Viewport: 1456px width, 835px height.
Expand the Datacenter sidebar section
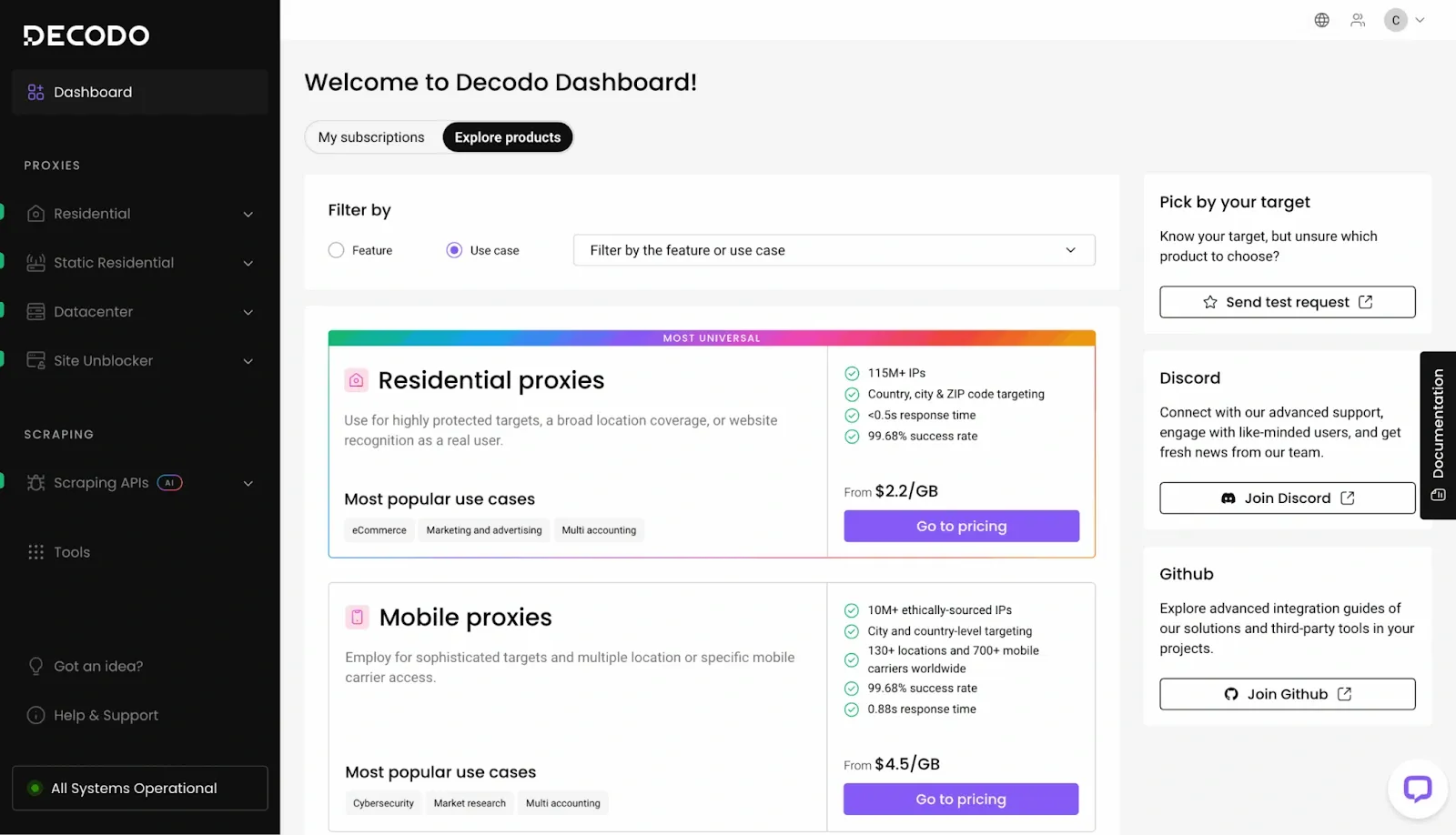[248, 312]
